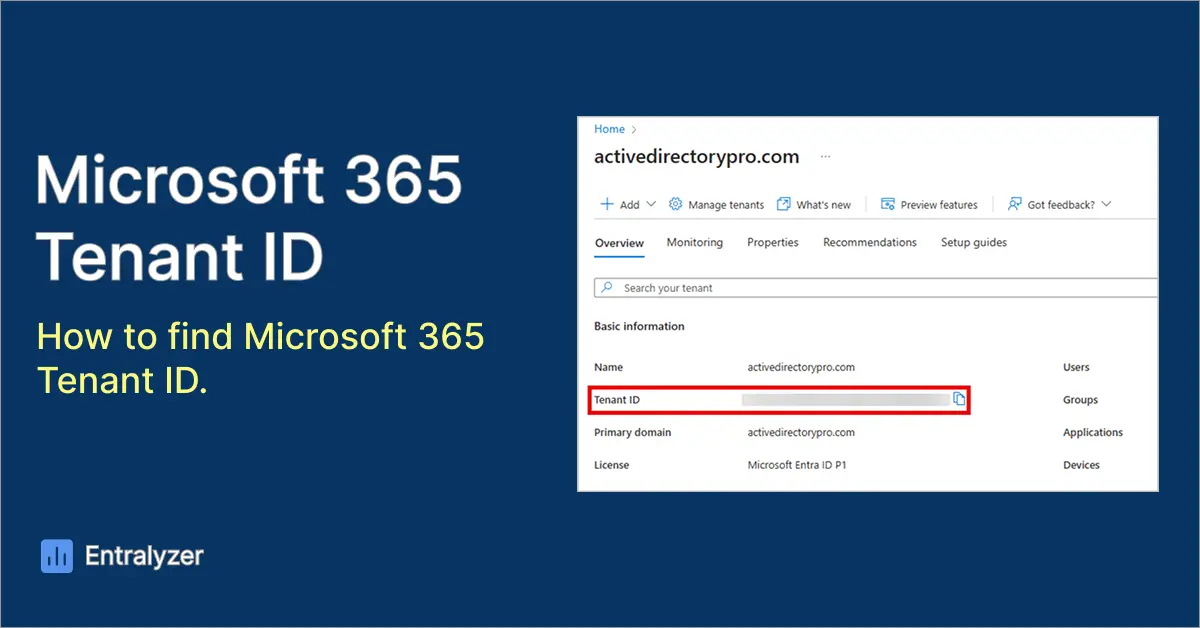
Task: Click the Name value activedirectorypro.com
Action: pyautogui.click(x=801, y=367)
